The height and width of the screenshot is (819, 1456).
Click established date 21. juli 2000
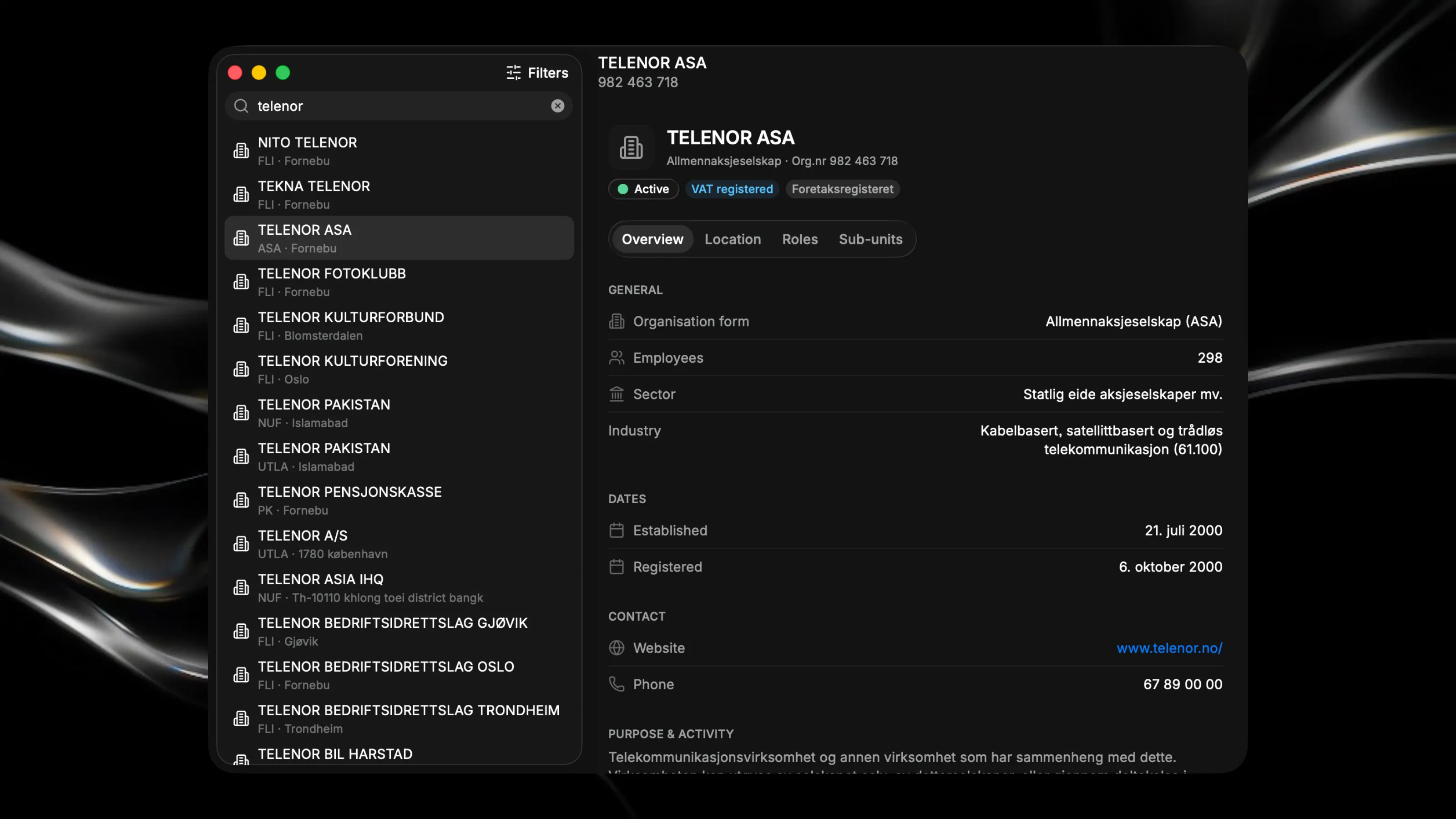click(1183, 530)
